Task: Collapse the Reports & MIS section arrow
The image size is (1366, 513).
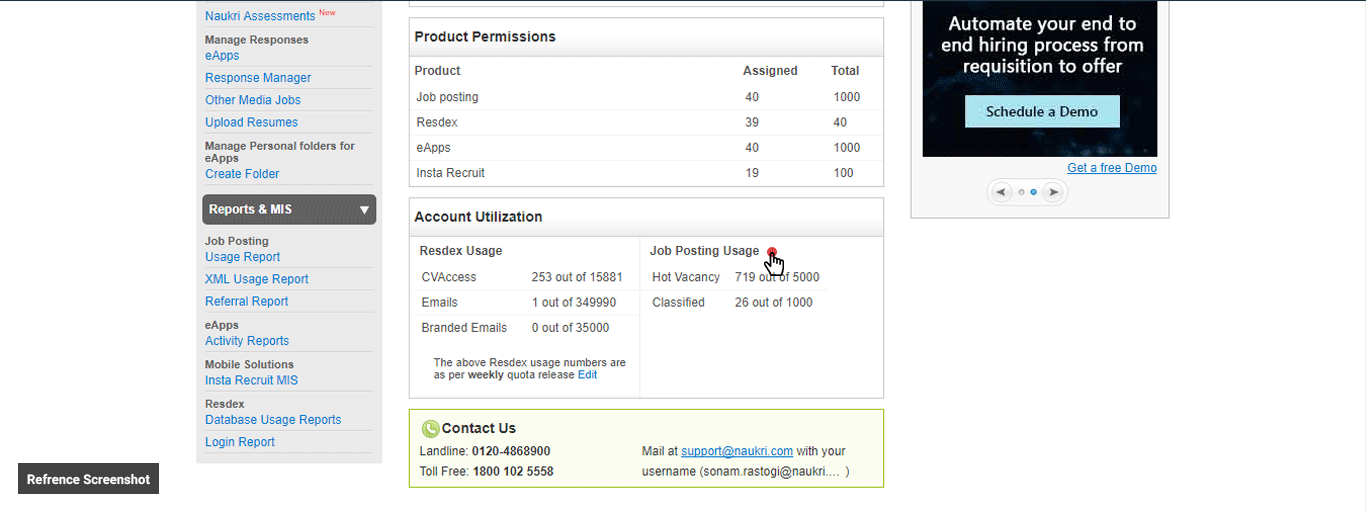Action: 364,210
